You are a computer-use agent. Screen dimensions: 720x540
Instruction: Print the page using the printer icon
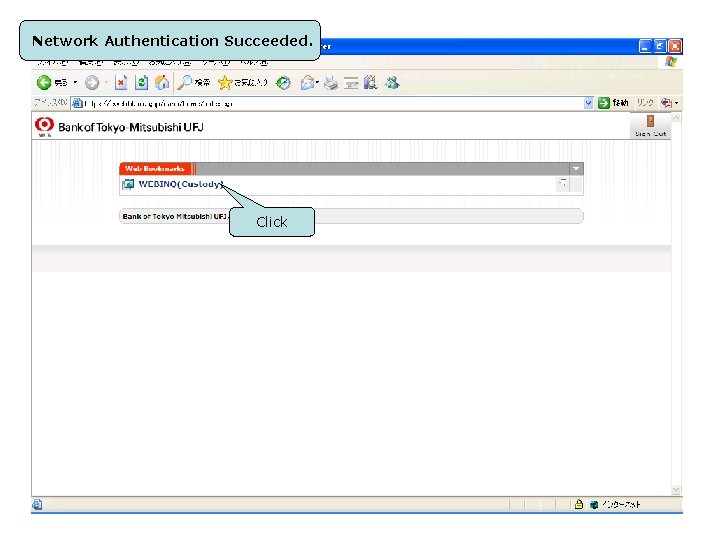(331, 83)
